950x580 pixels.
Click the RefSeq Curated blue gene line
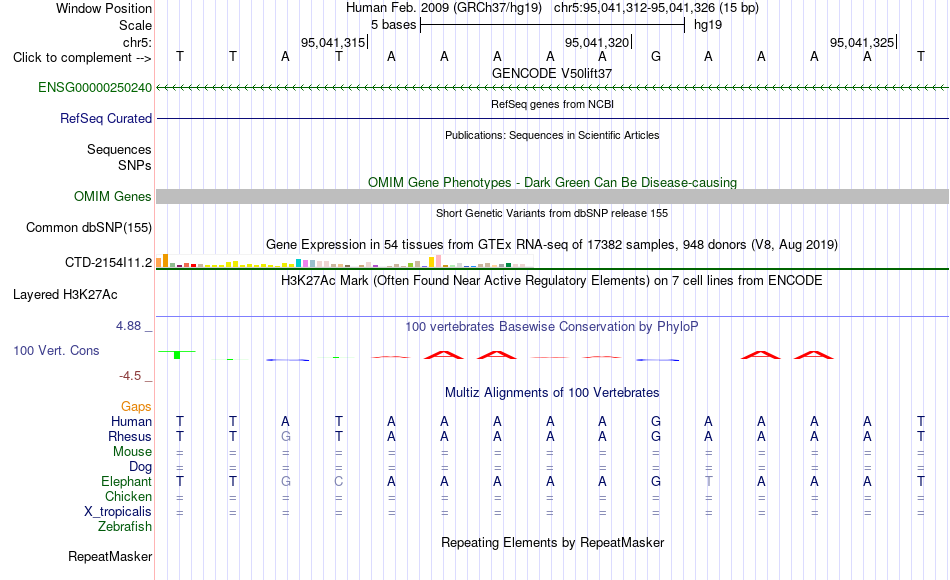coord(553,118)
